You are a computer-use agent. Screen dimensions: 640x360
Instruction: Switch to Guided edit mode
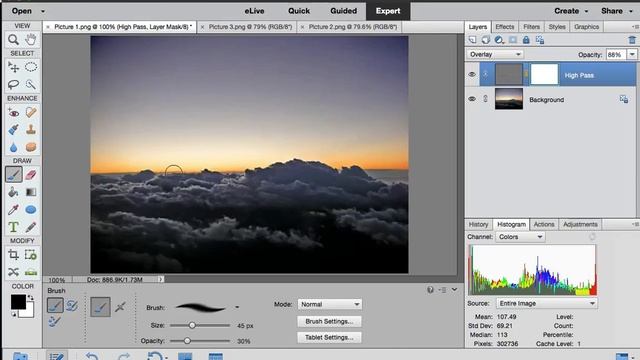click(343, 11)
